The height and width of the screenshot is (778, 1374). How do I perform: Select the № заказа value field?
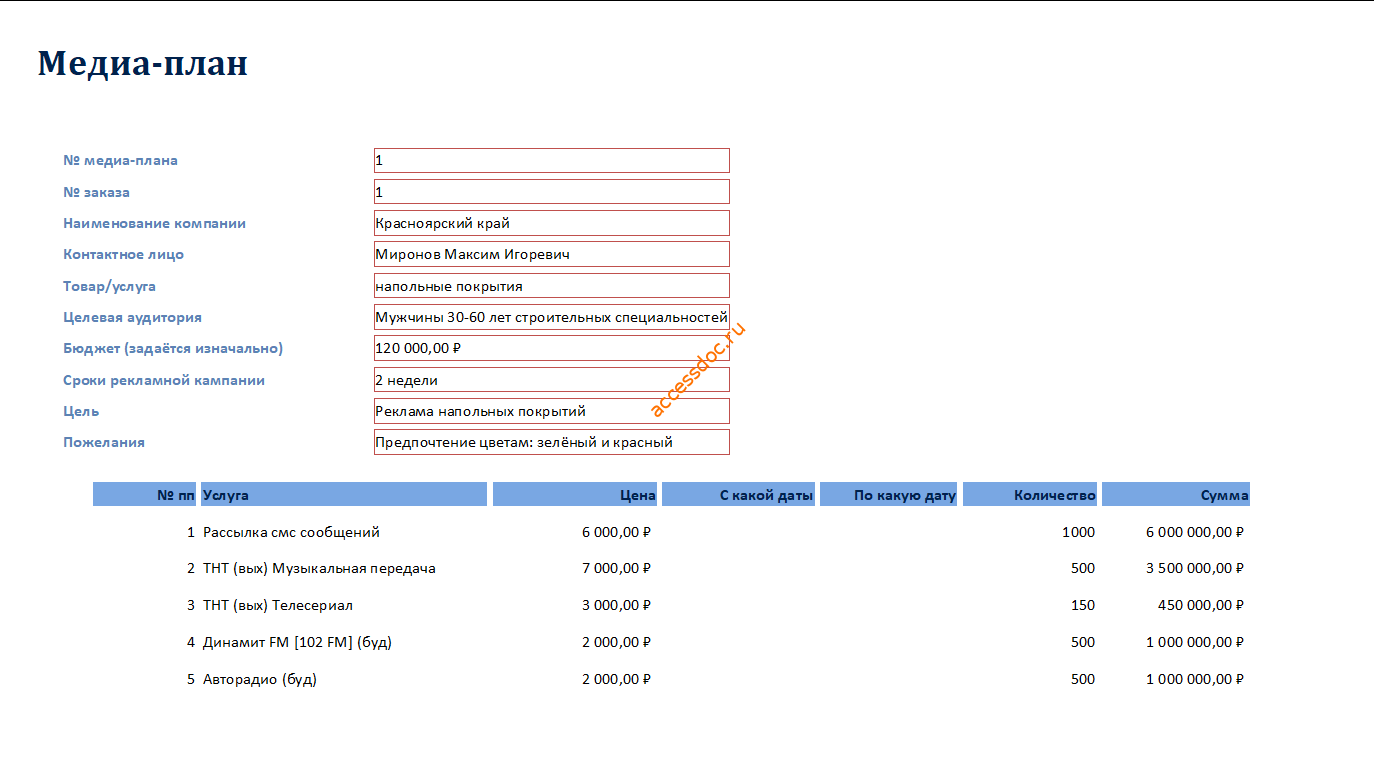(x=552, y=192)
